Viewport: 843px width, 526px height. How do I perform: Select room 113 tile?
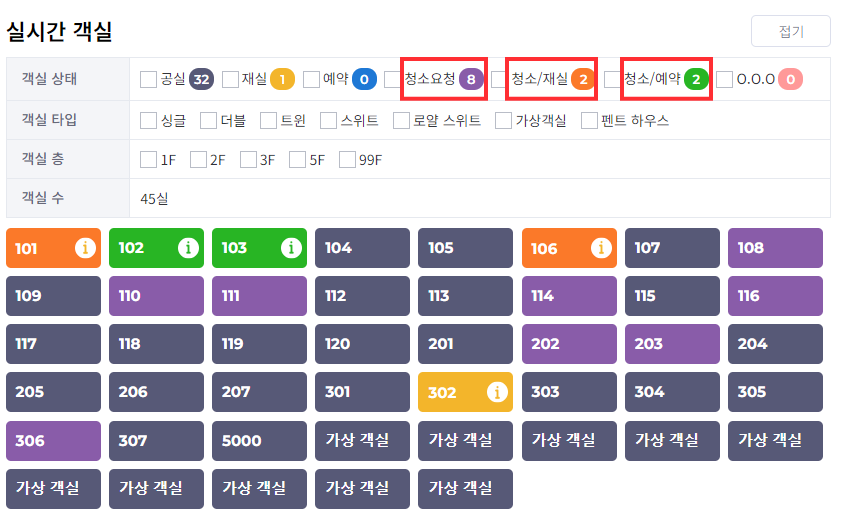[466, 296]
